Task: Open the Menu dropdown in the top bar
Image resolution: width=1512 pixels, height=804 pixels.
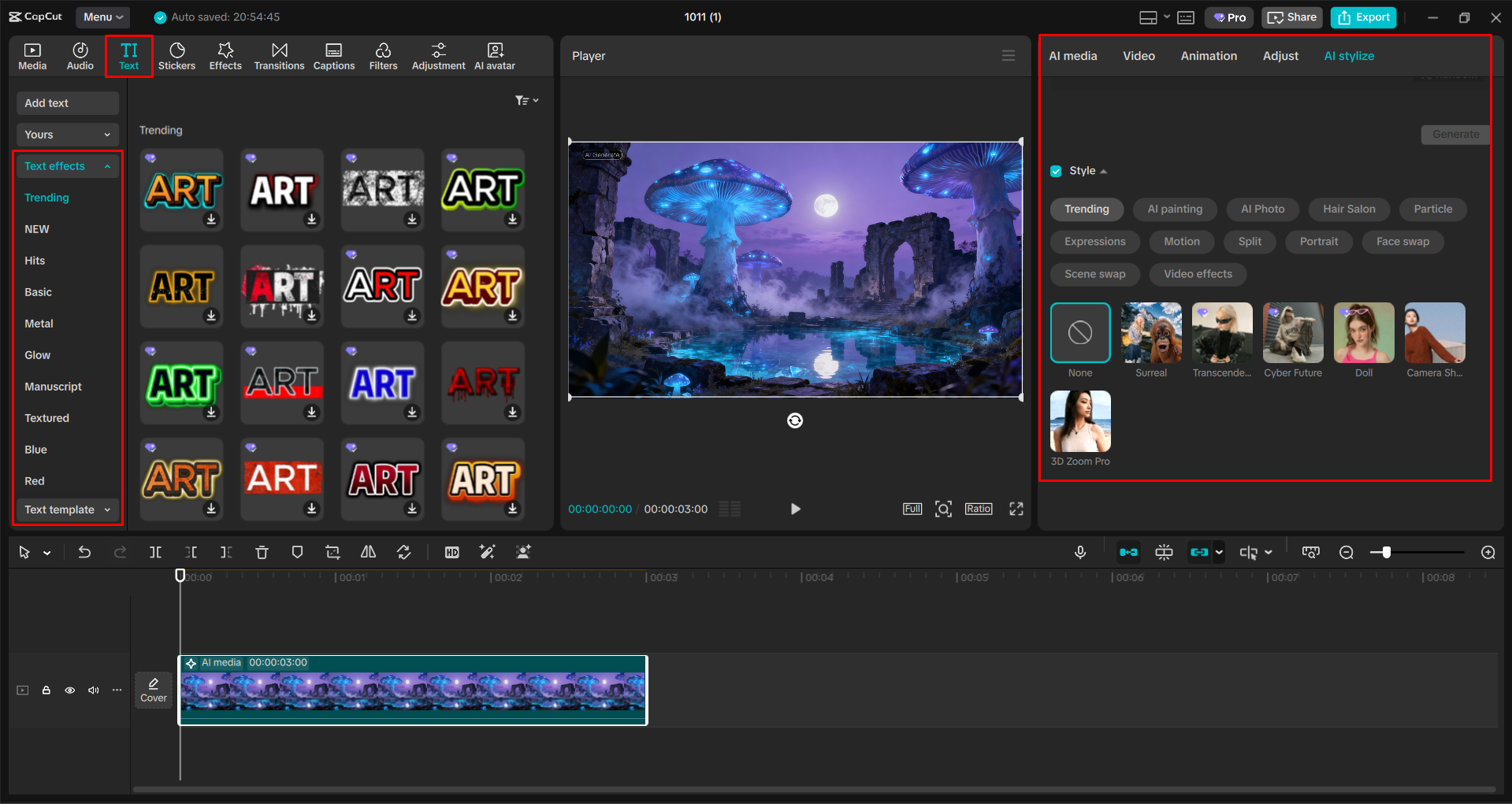Action: pos(102,17)
